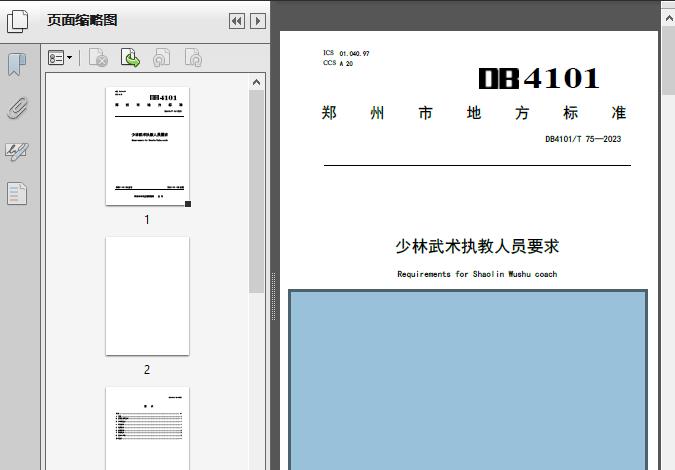Click page number label 2

click(x=147, y=370)
